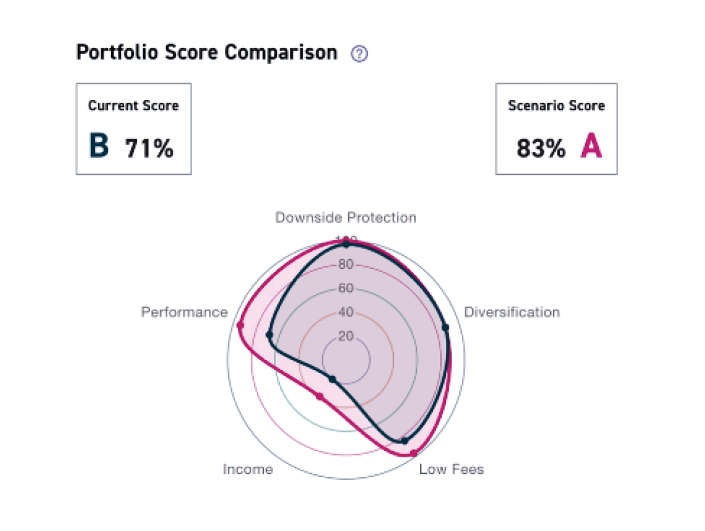Click the pink A grade letter
The height and width of the screenshot is (531, 705).
[x=592, y=147]
